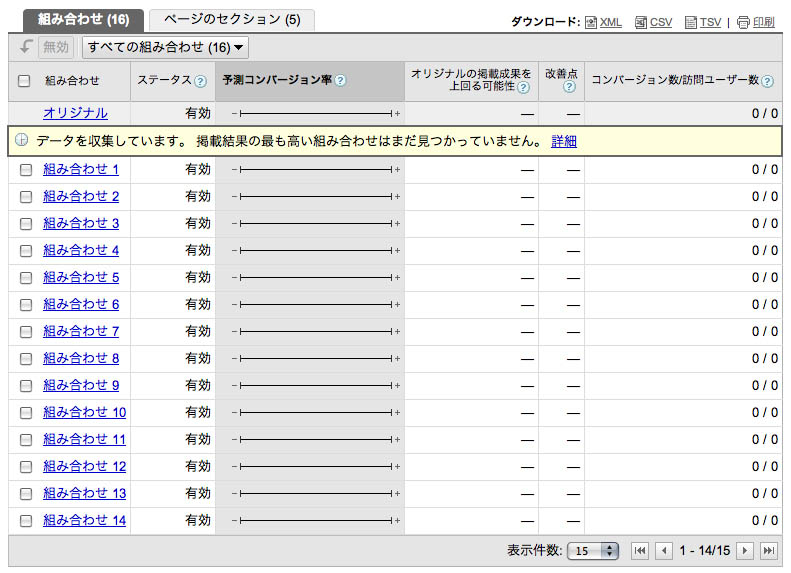Open help icon next to ステータス
This screenshot has height=573, width=791.
point(200,81)
